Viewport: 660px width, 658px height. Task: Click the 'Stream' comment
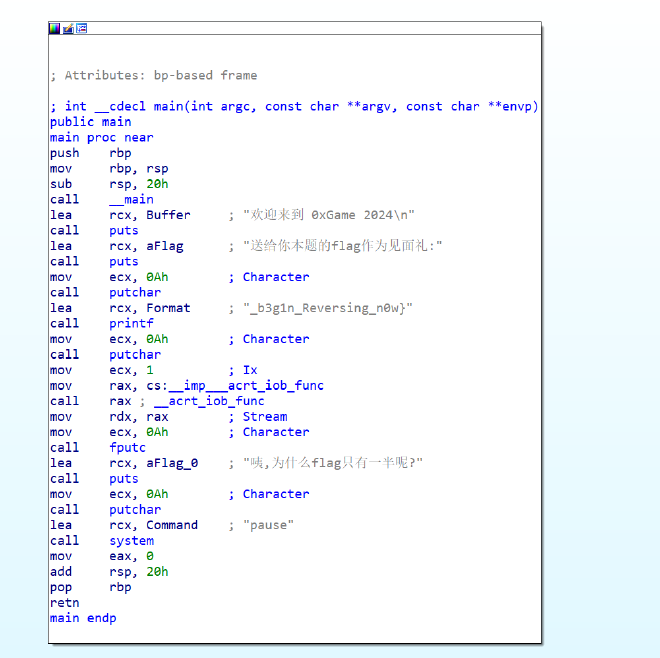265,417
